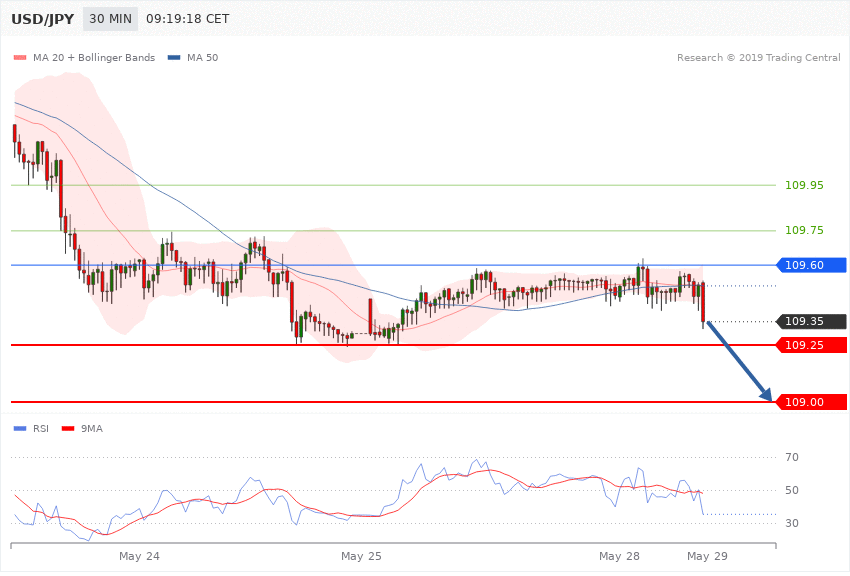This screenshot has height=576, width=850.
Task: Click the MA 50 legend label
Action: pyautogui.click(x=202, y=57)
